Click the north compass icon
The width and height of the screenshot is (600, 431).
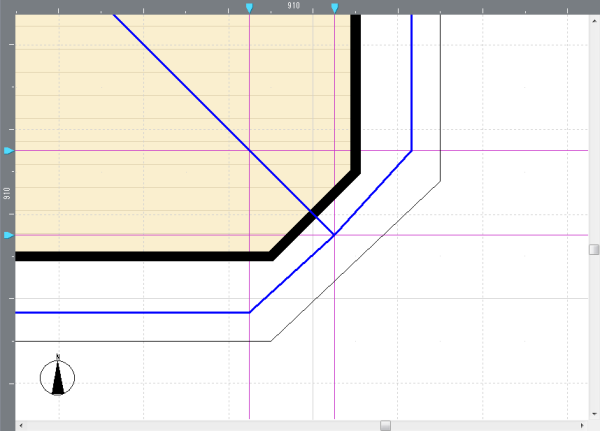tap(58, 376)
